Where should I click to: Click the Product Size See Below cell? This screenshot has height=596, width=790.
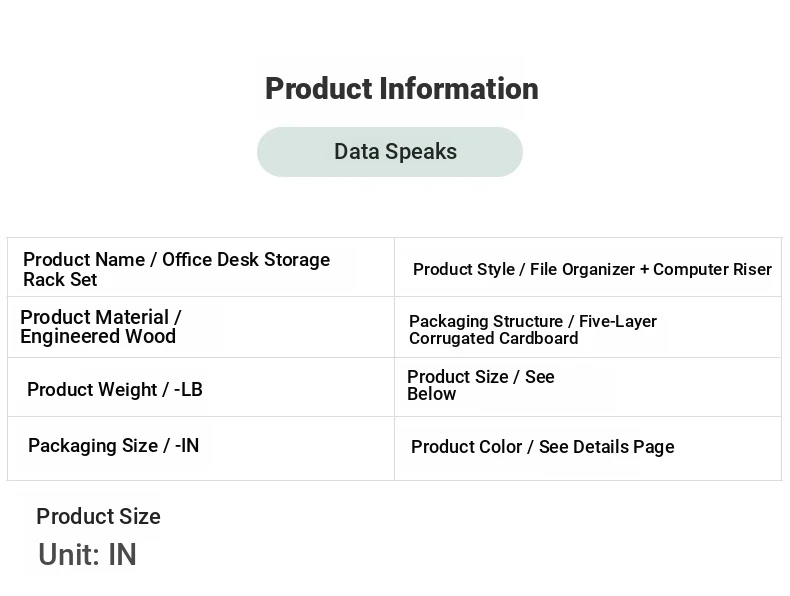pyautogui.click(x=588, y=387)
